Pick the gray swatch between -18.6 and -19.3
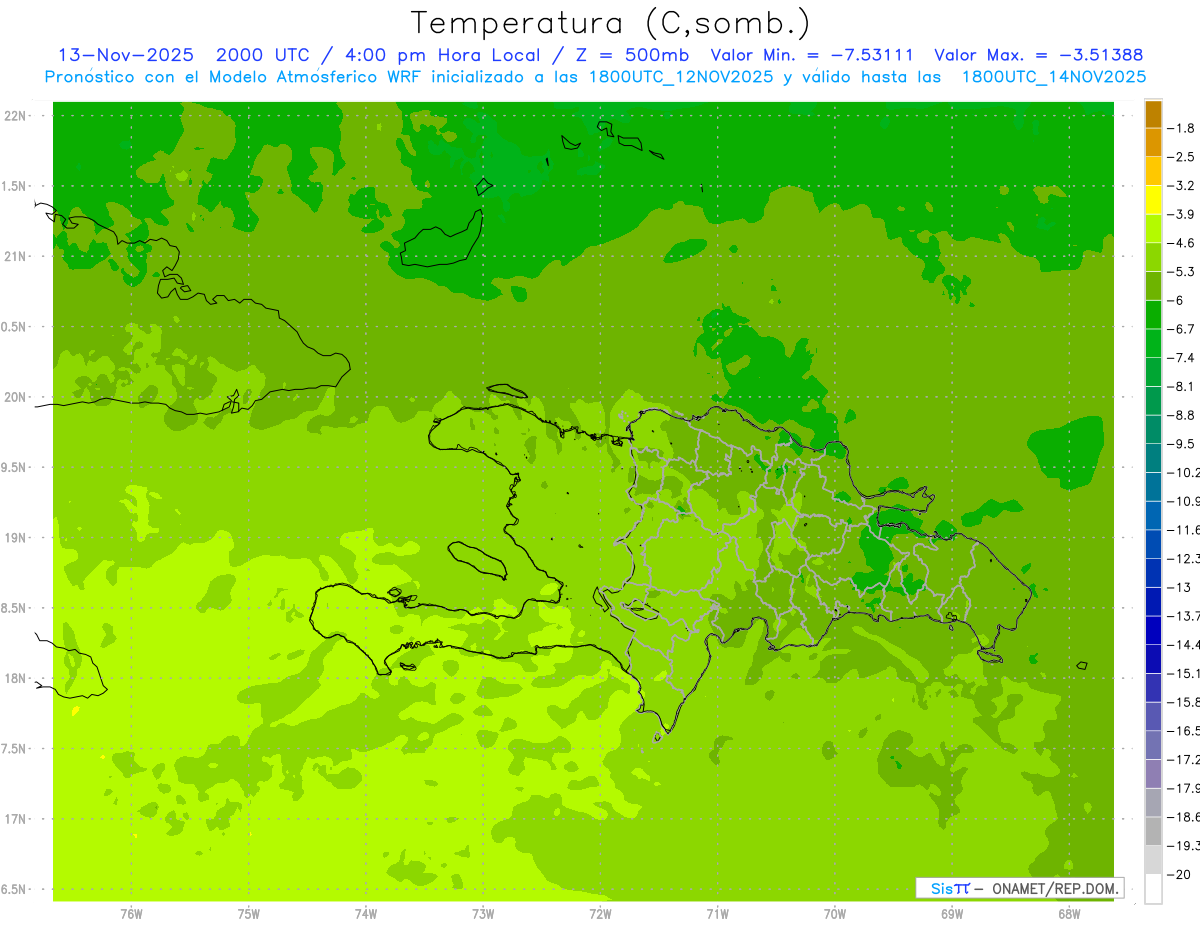Viewport: 1200px width, 927px height. (x=1153, y=831)
